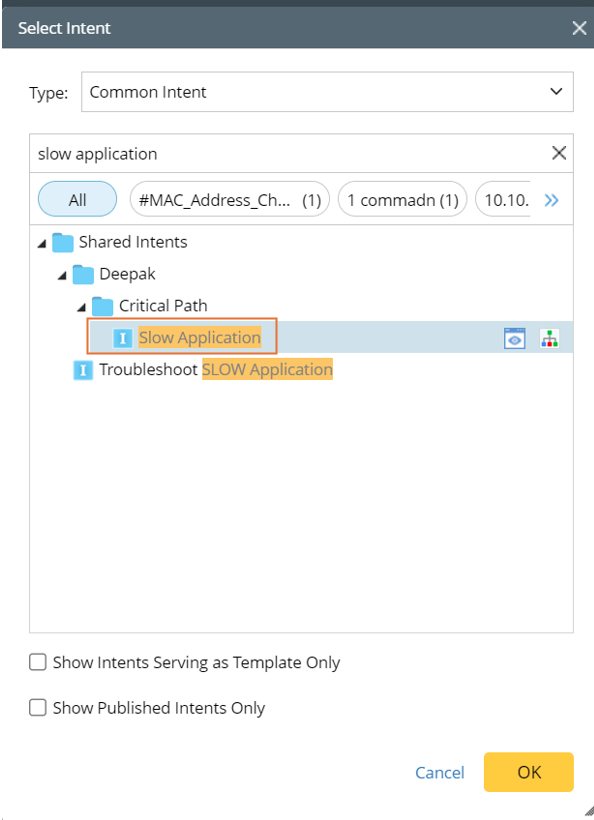
Task: Click the hierarchy tree icon for Slow Application
Action: pos(550,338)
